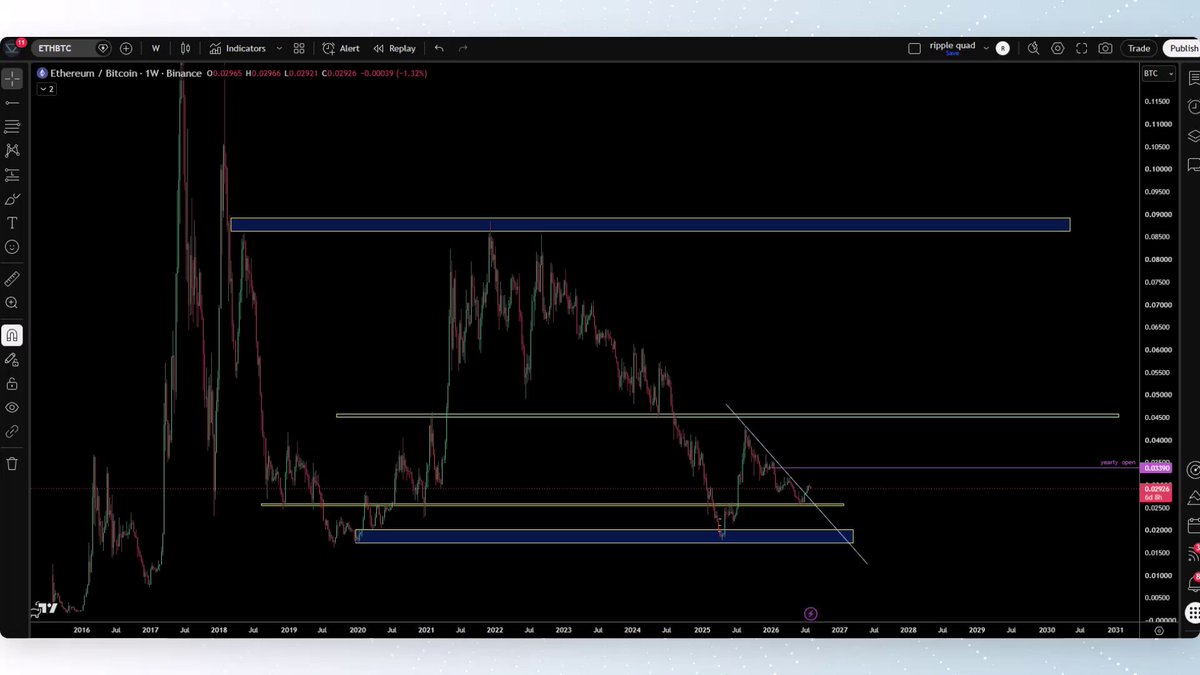
Task: Select the crosshair cursor tool
Action: 12,78
